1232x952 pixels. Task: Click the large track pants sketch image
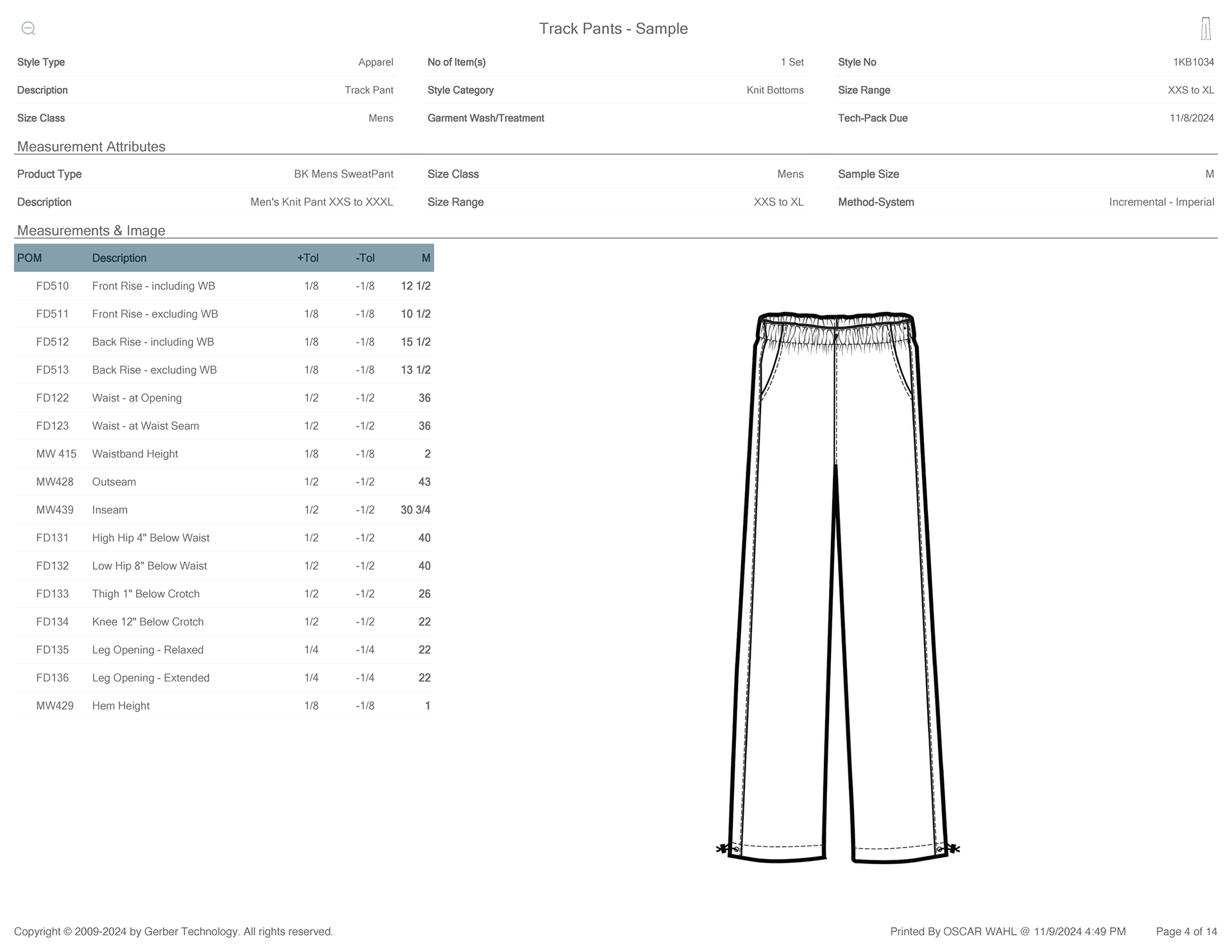[837, 587]
